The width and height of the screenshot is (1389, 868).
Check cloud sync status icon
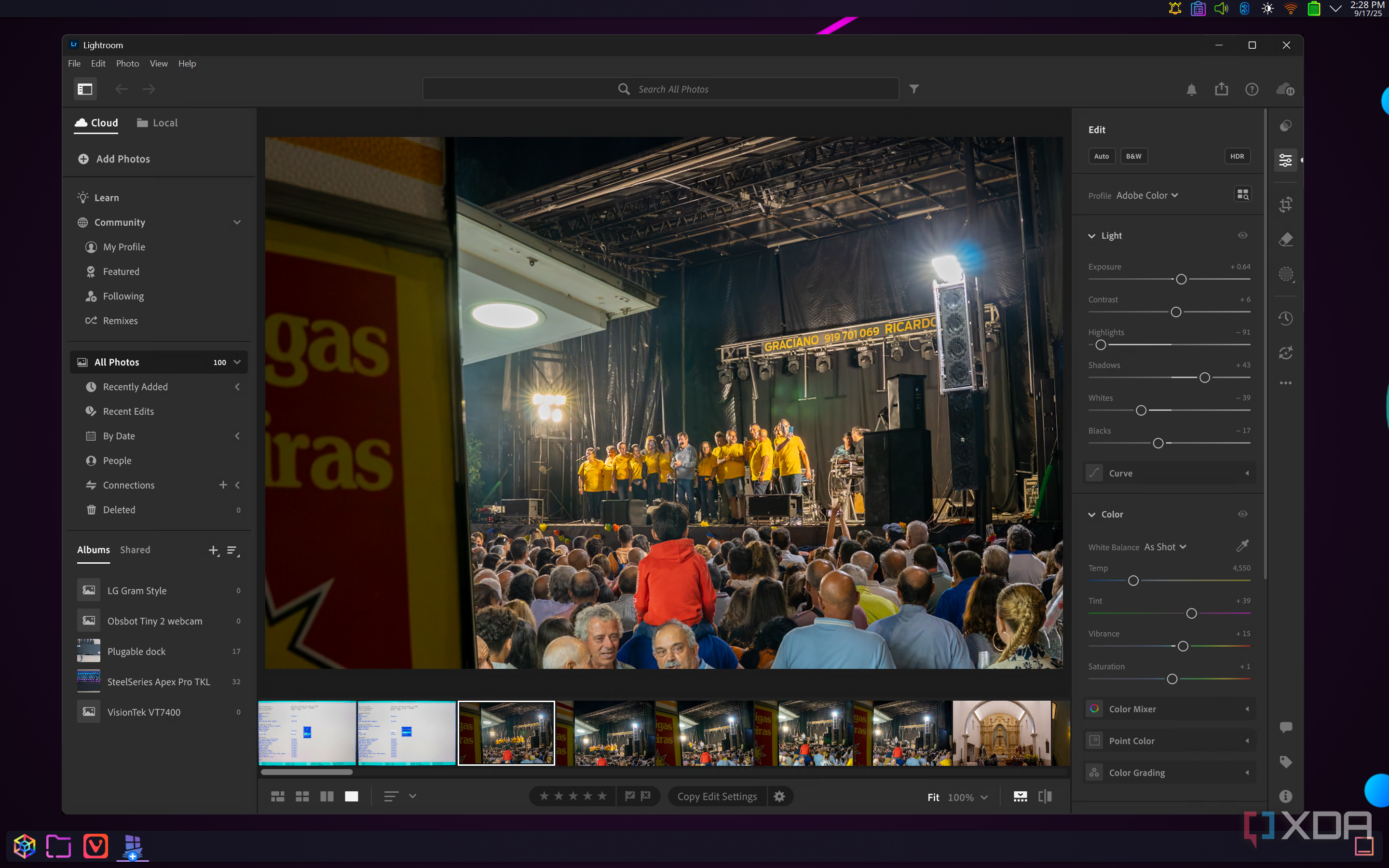pos(1285,89)
